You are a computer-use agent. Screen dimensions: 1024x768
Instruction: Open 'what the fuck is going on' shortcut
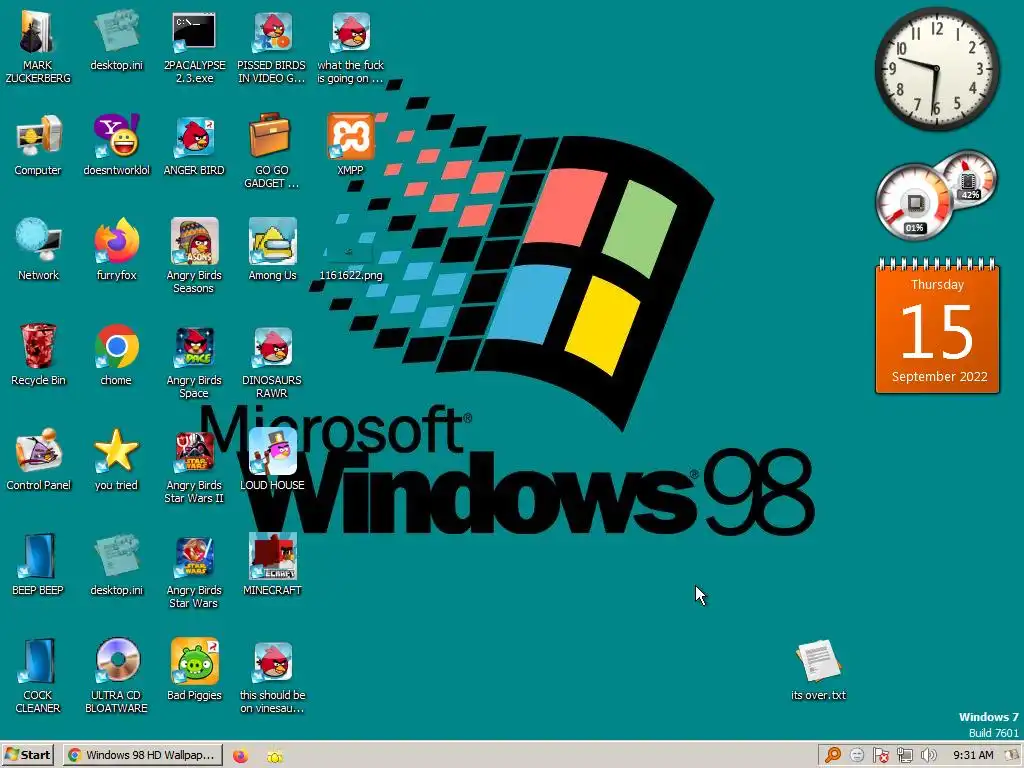tap(350, 33)
